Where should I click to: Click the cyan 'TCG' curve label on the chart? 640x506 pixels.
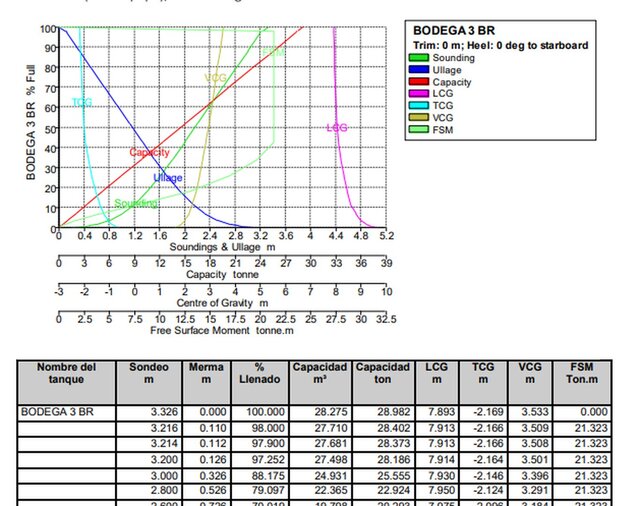(82, 102)
